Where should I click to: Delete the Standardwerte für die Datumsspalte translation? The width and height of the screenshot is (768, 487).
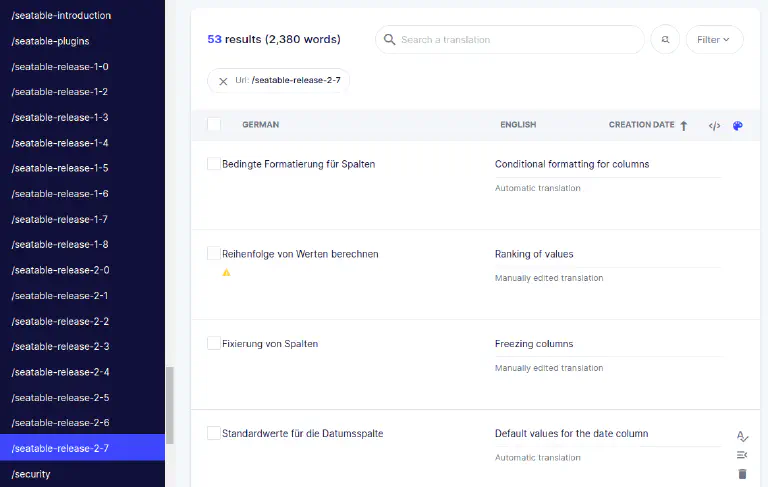click(742, 474)
